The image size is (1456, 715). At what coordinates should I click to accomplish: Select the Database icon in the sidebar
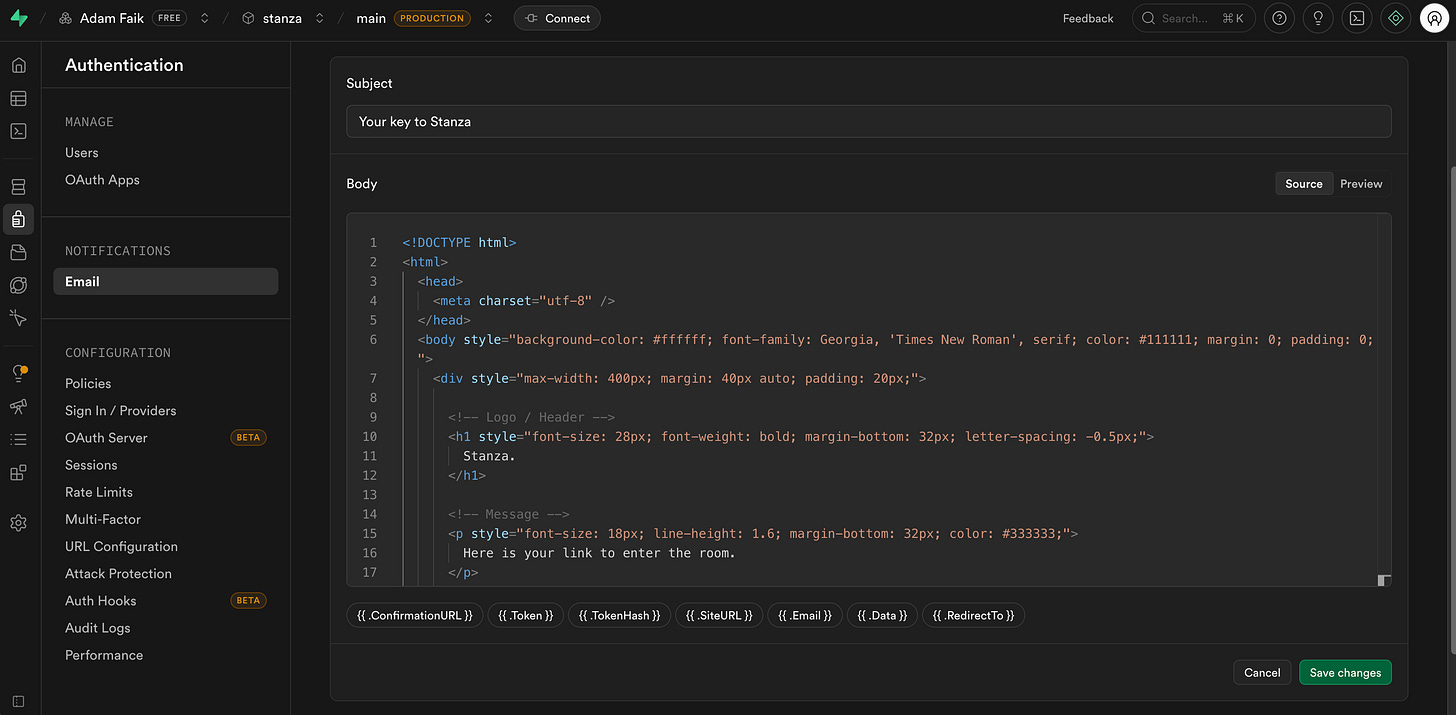(18, 186)
